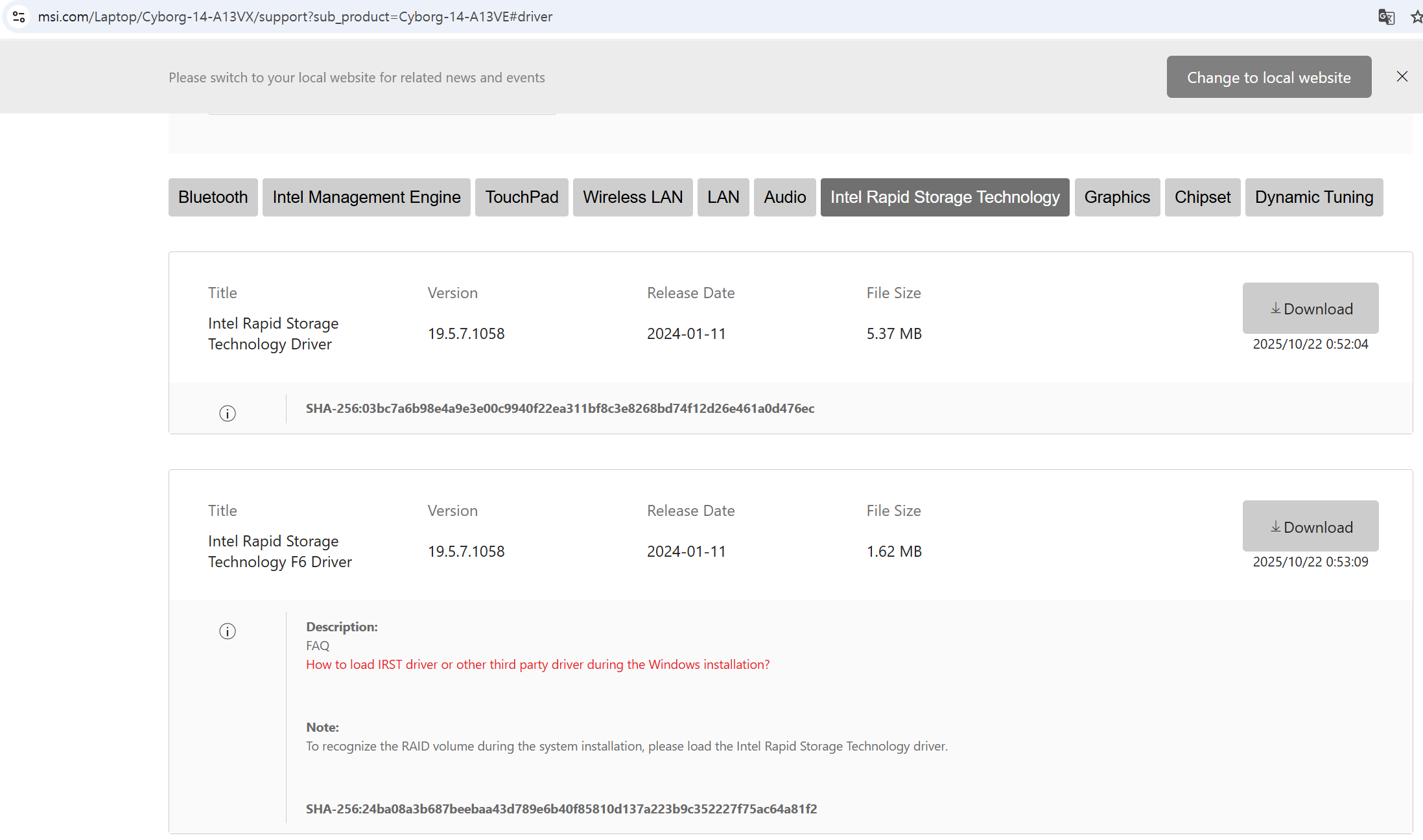The height and width of the screenshot is (840, 1423).
Task: Bookmark this page with star icon
Action: click(1417, 17)
